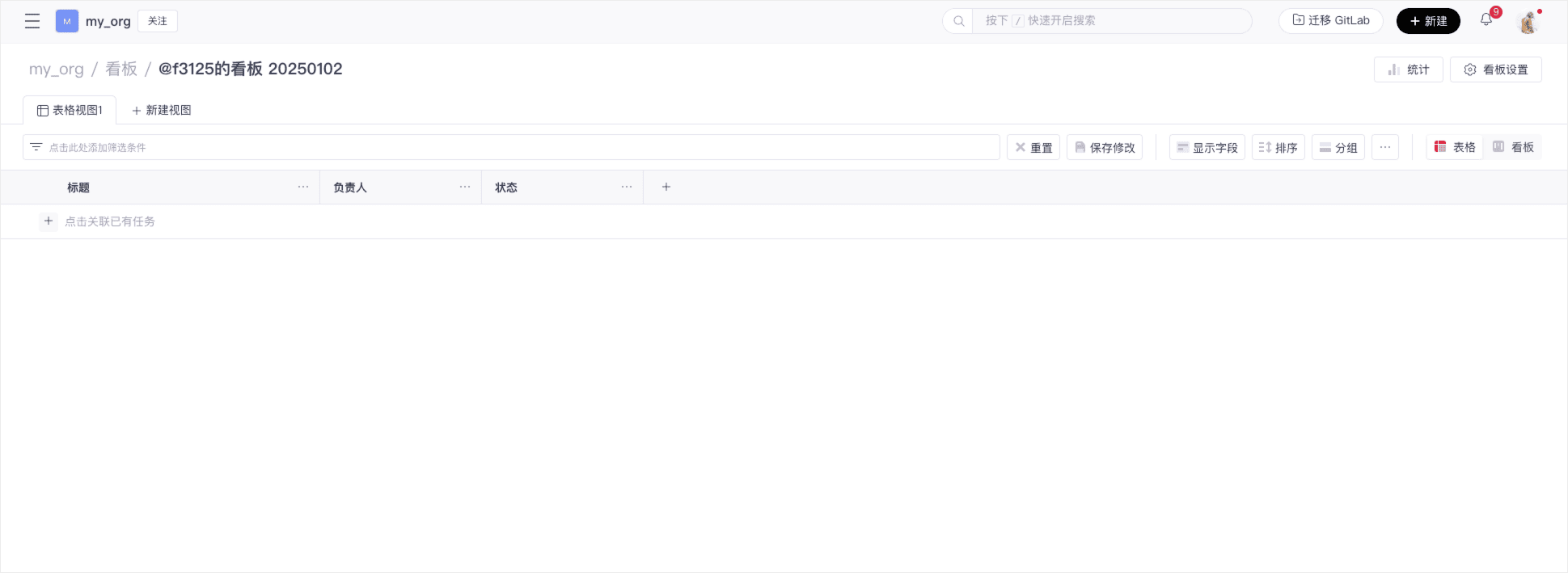Toggle 关注 follow for my_org
Screen dimensions: 1568x573
click(158, 21)
